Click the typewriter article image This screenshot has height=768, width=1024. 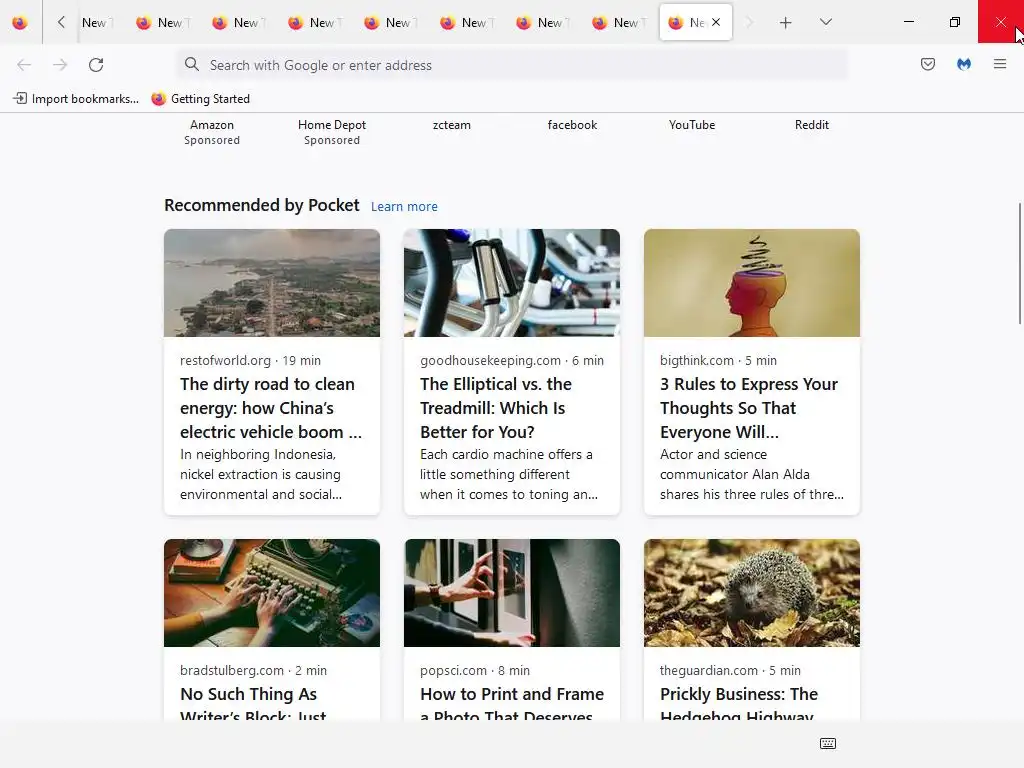pyautogui.click(x=272, y=593)
